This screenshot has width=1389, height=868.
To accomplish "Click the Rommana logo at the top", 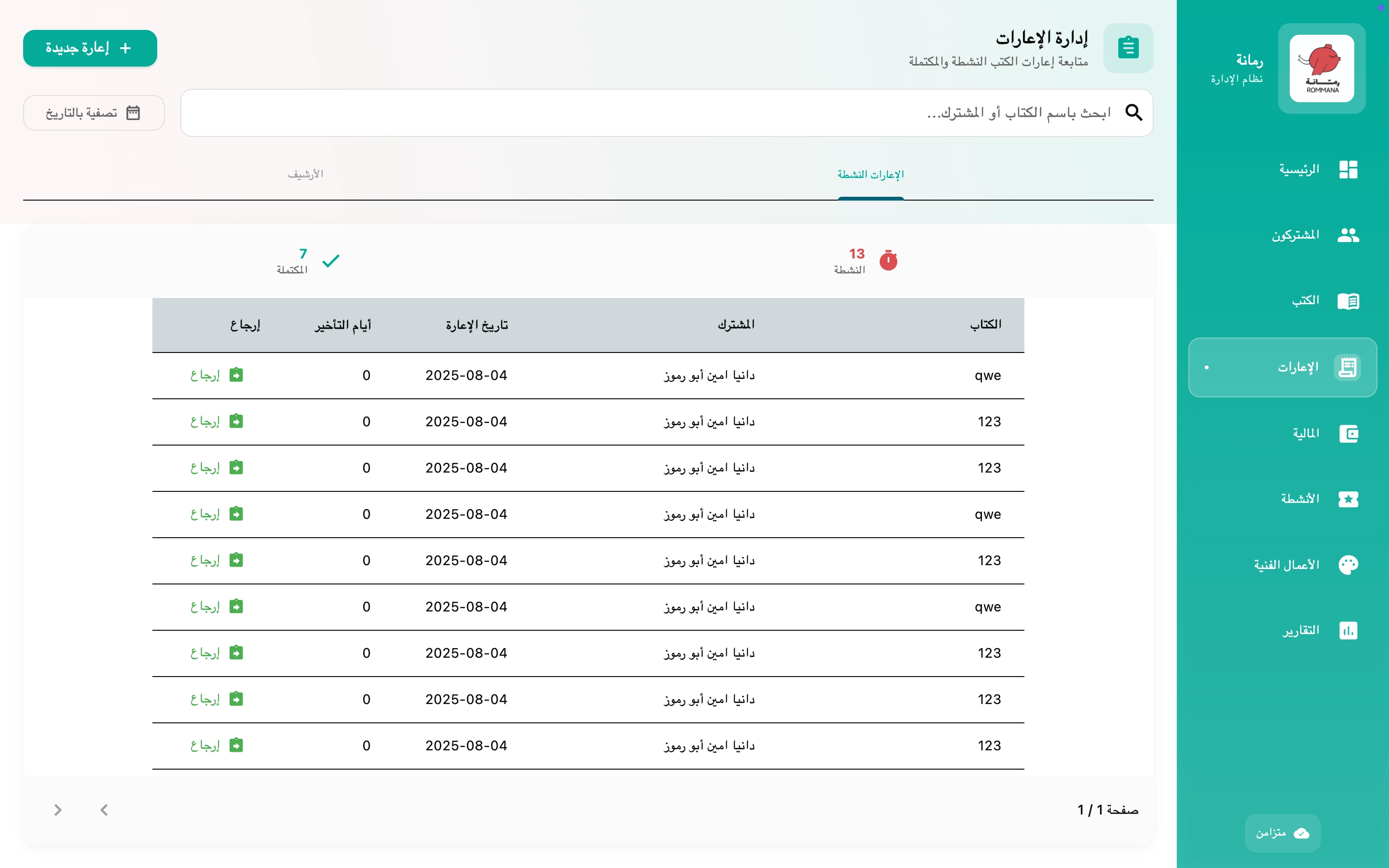I will pyautogui.click(x=1322, y=67).
